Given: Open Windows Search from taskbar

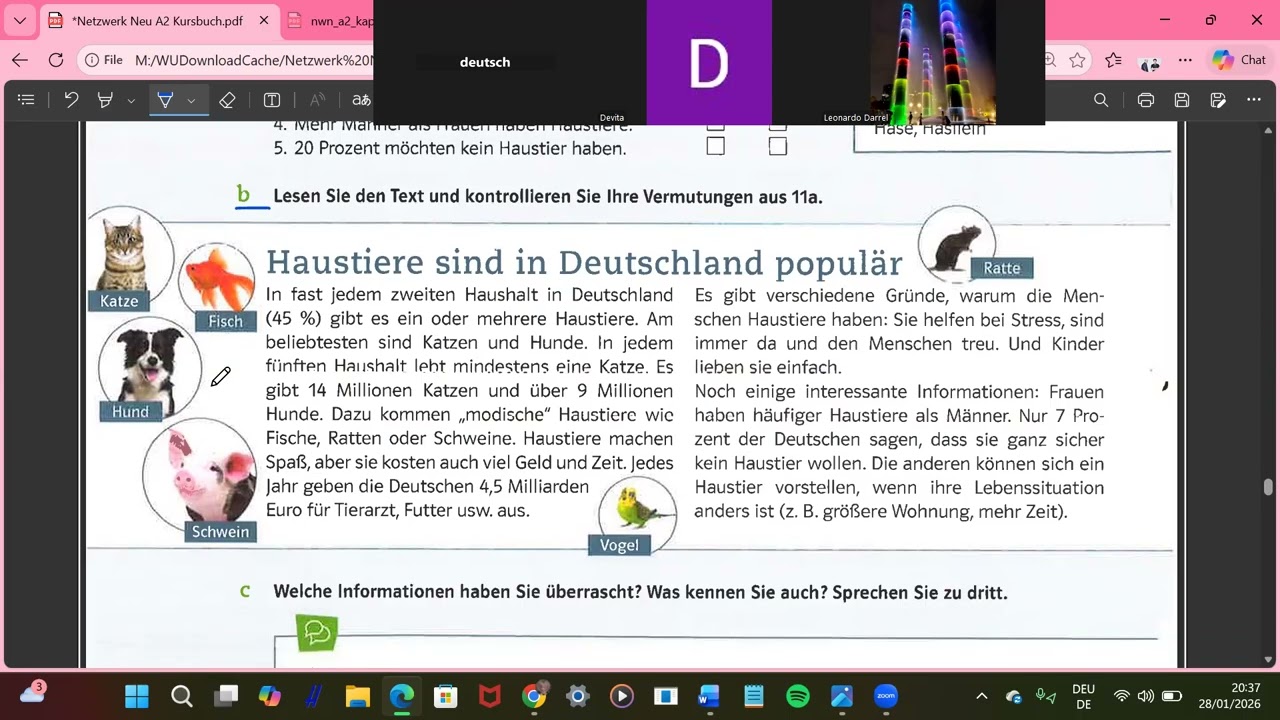Looking at the screenshot, I should 181,696.
